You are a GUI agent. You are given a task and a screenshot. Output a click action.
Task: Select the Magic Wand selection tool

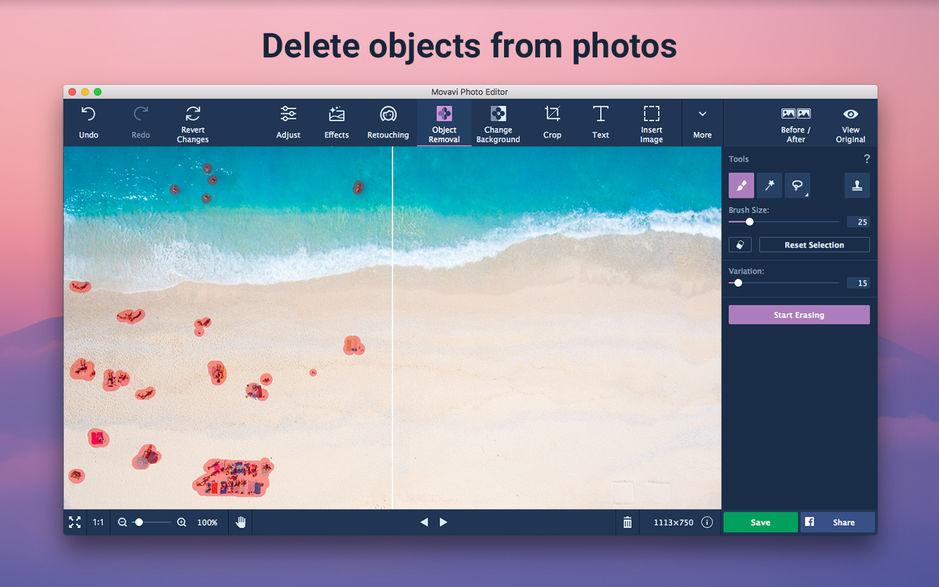point(768,185)
